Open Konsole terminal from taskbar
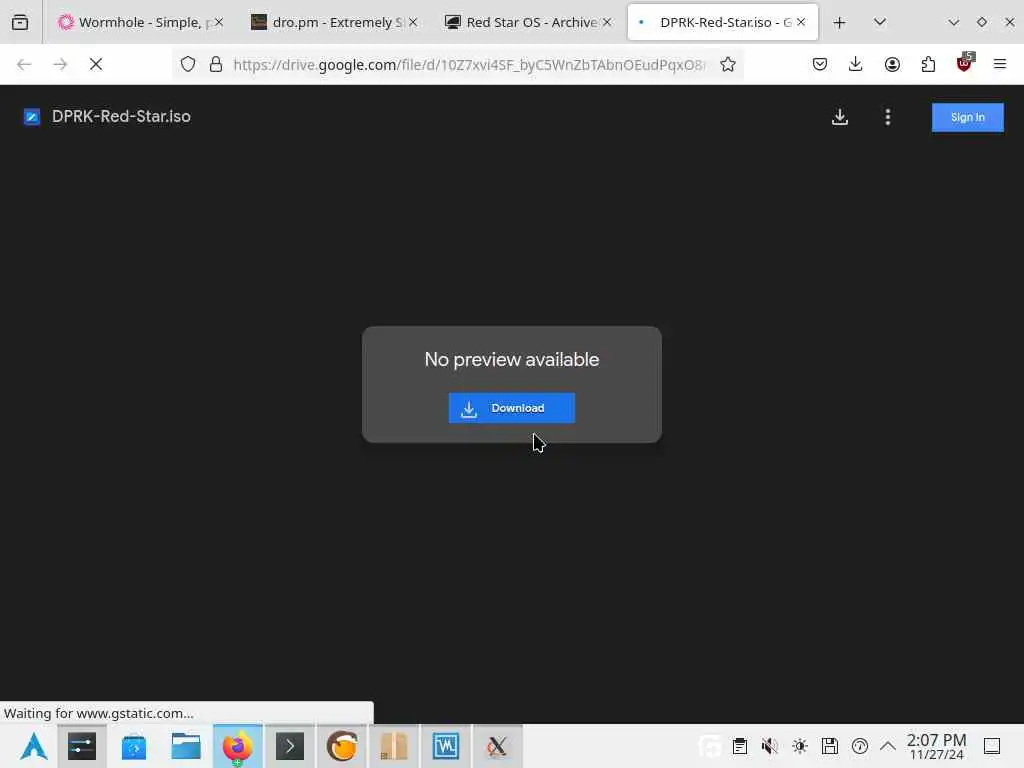The width and height of the screenshot is (1024, 768). [290, 746]
